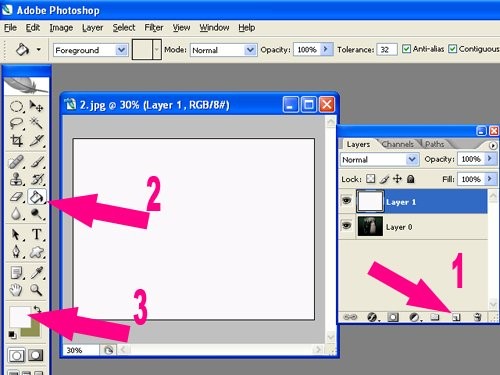The width and height of the screenshot is (500, 375).
Task: Hide Layer 1 with eye icon
Action: (347, 201)
